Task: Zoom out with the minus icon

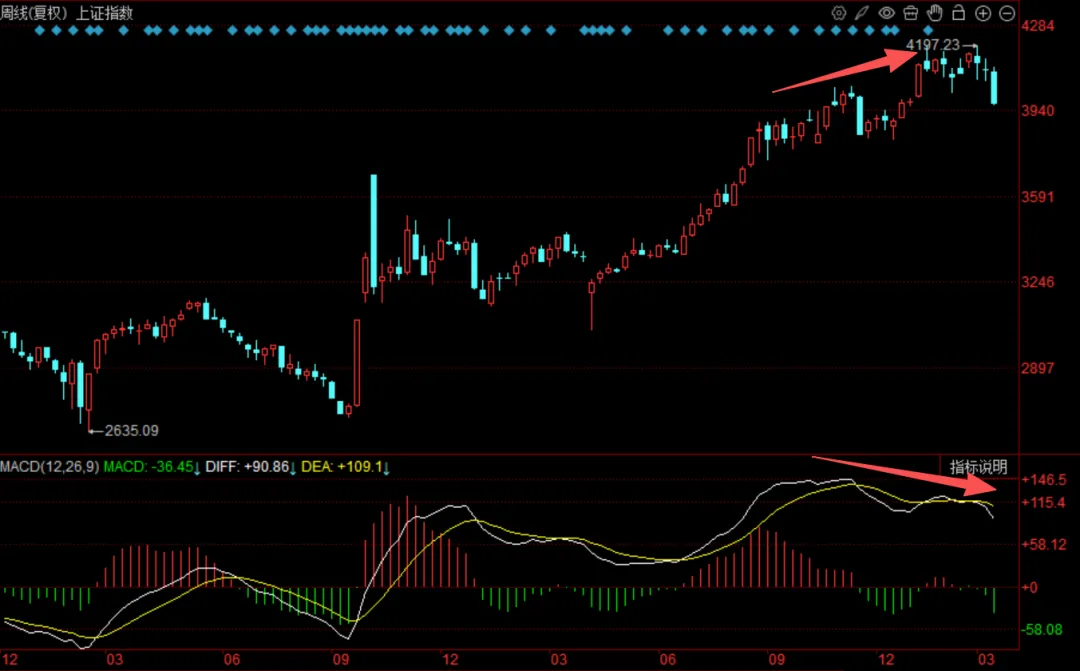Action: click(1007, 13)
